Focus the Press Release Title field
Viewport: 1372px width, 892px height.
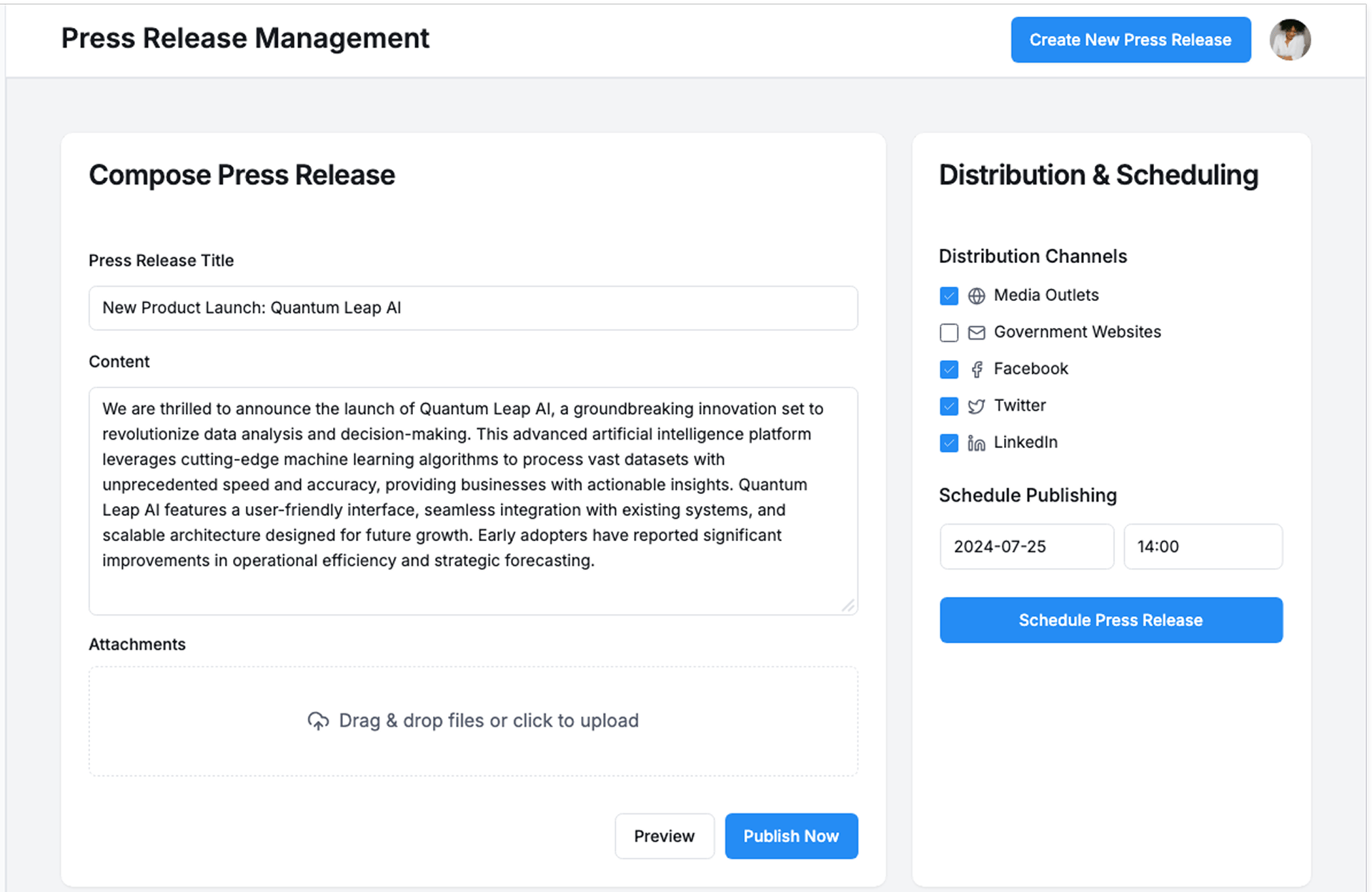pyautogui.click(x=473, y=308)
